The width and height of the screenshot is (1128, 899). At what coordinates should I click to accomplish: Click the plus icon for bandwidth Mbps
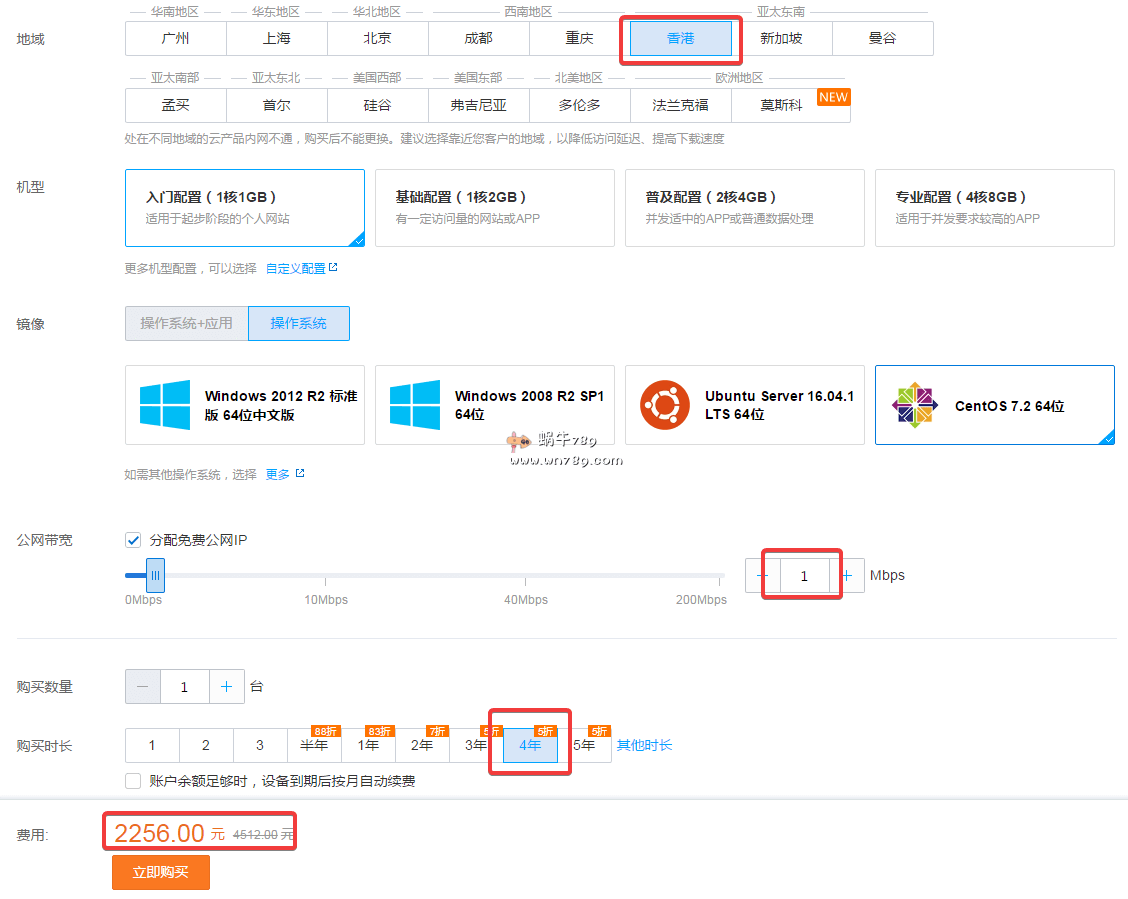[x=847, y=575]
